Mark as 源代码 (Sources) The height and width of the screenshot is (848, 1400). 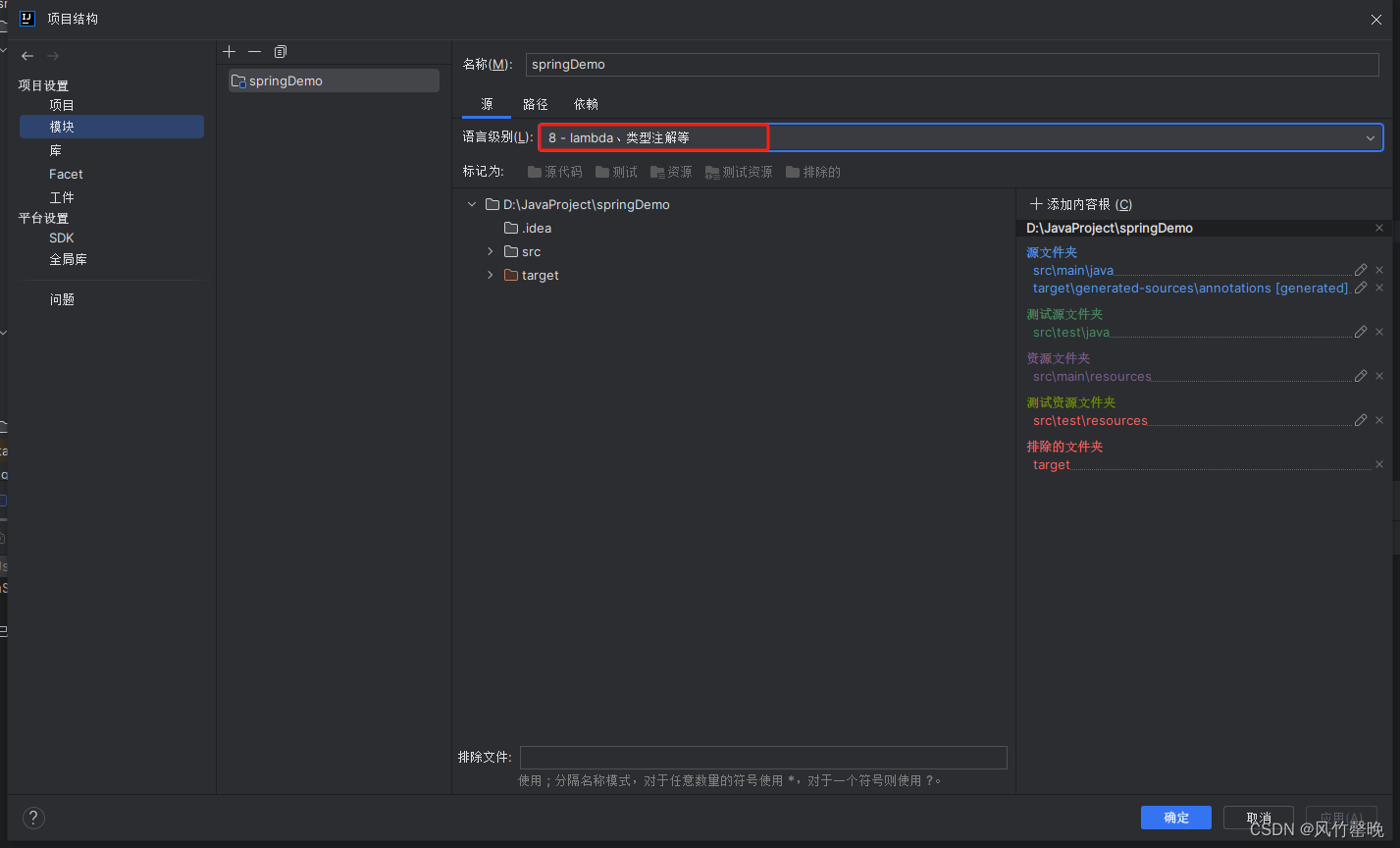pos(555,172)
